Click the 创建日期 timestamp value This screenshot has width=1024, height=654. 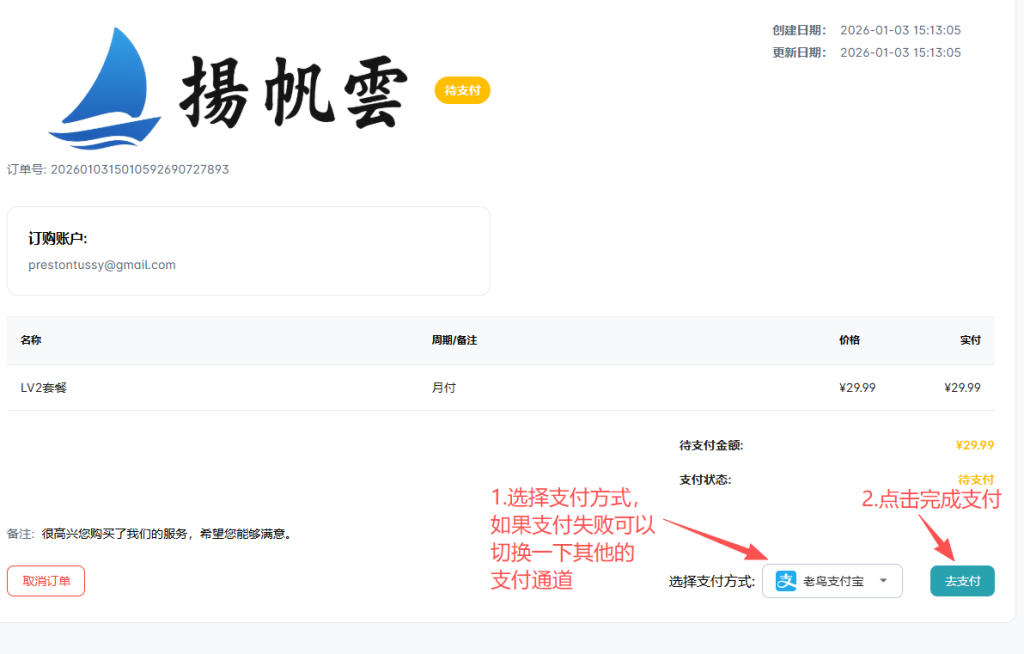tap(900, 30)
